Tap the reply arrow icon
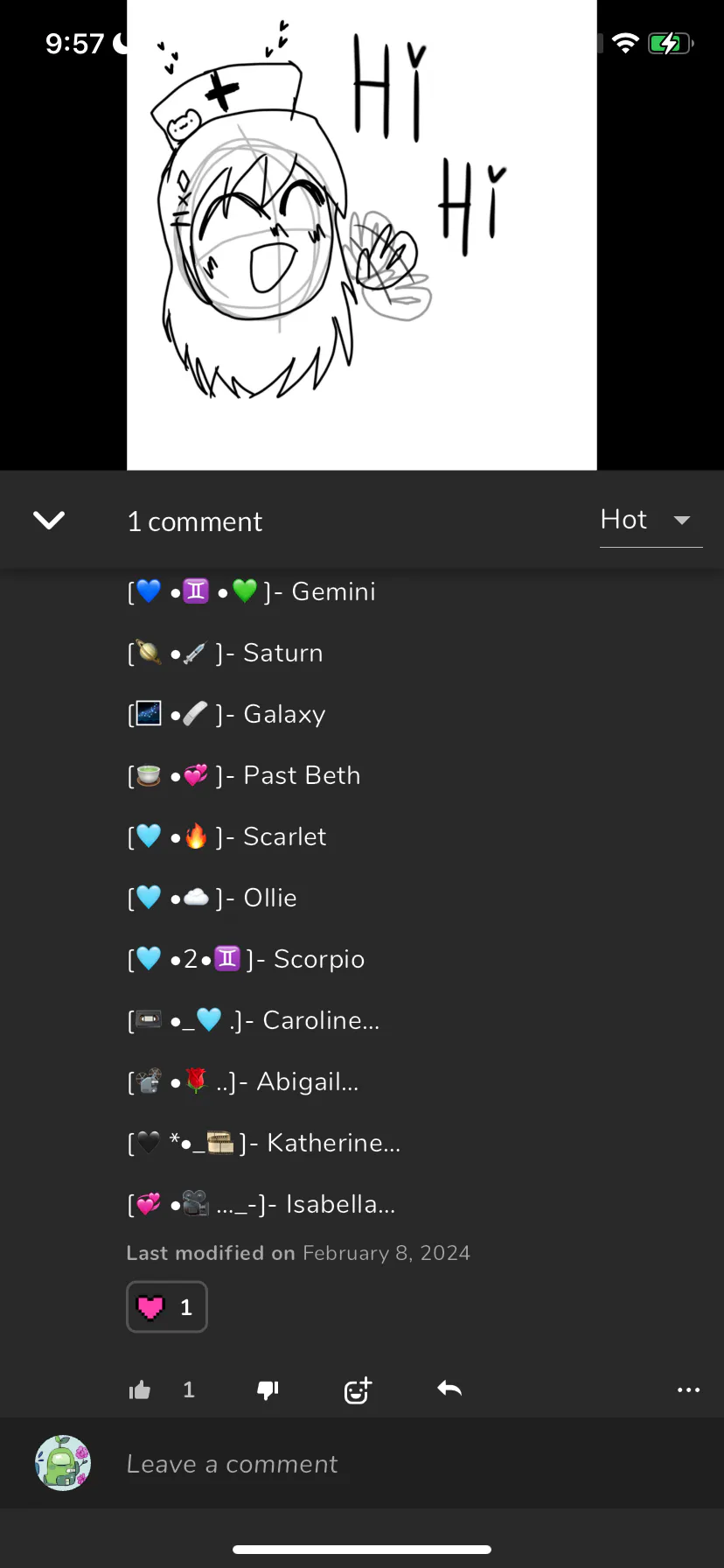Image resolution: width=724 pixels, height=1568 pixels. coord(449,1389)
